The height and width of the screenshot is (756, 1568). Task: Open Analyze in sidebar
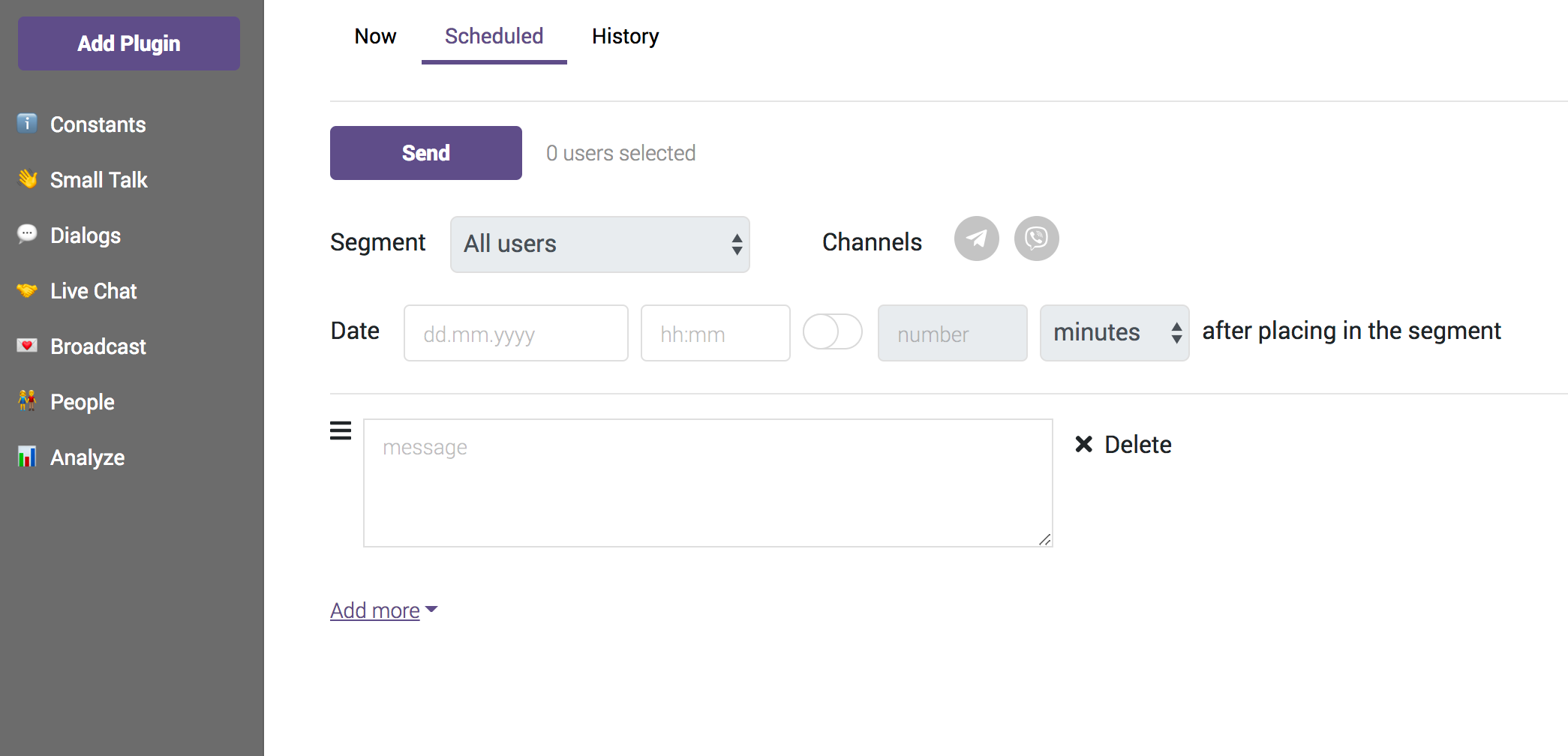(x=87, y=457)
